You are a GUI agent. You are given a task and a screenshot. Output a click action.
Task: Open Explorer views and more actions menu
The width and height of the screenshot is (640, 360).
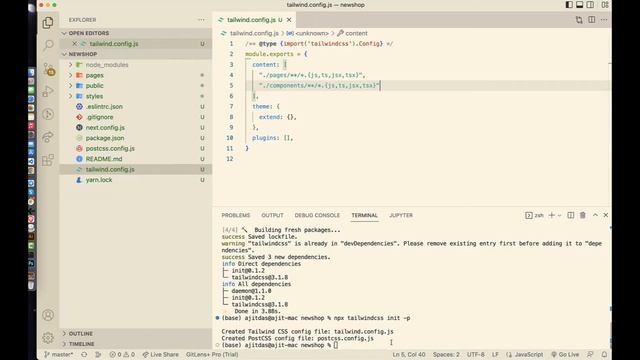pos(201,20)
